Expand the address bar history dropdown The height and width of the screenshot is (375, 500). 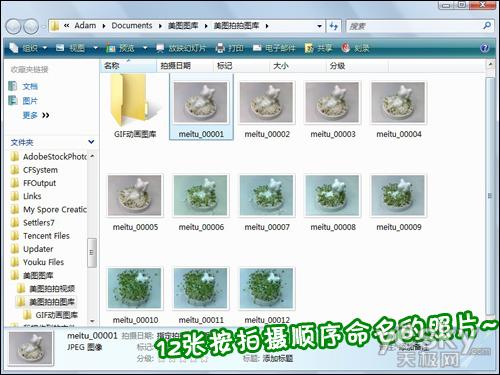319,26
